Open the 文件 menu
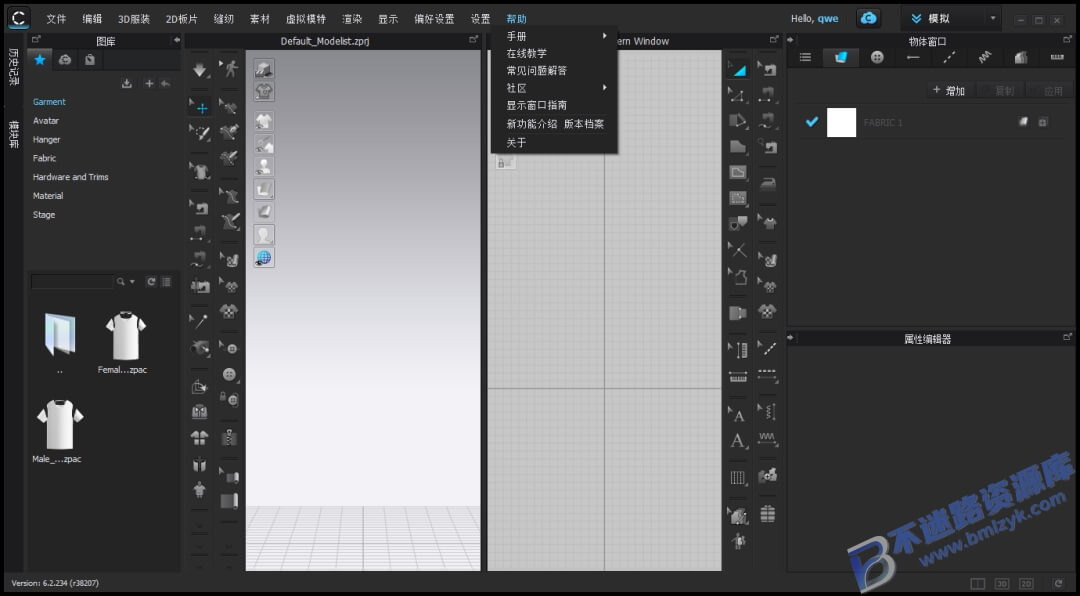 56,19
